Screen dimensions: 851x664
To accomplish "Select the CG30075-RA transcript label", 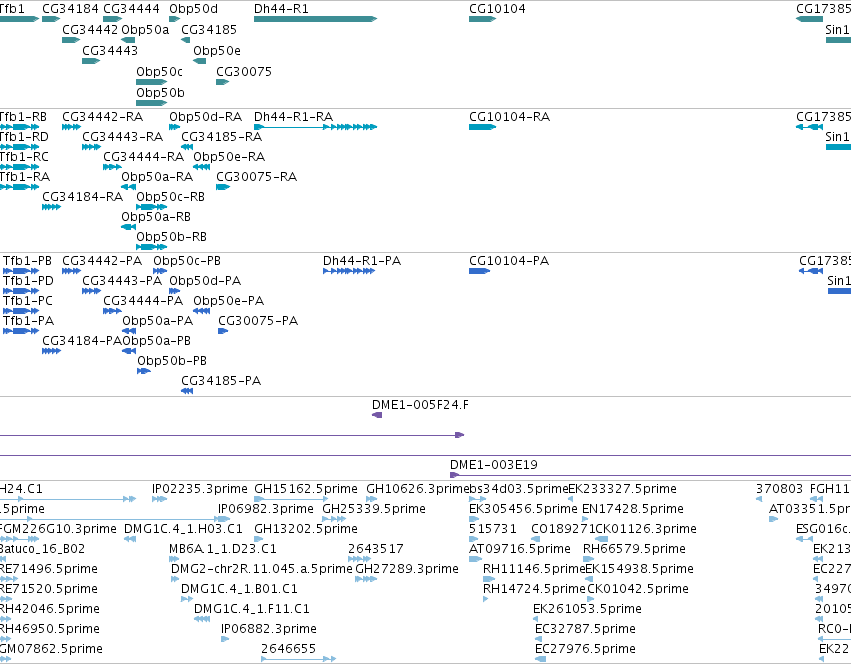I will (x=257, y=178).
